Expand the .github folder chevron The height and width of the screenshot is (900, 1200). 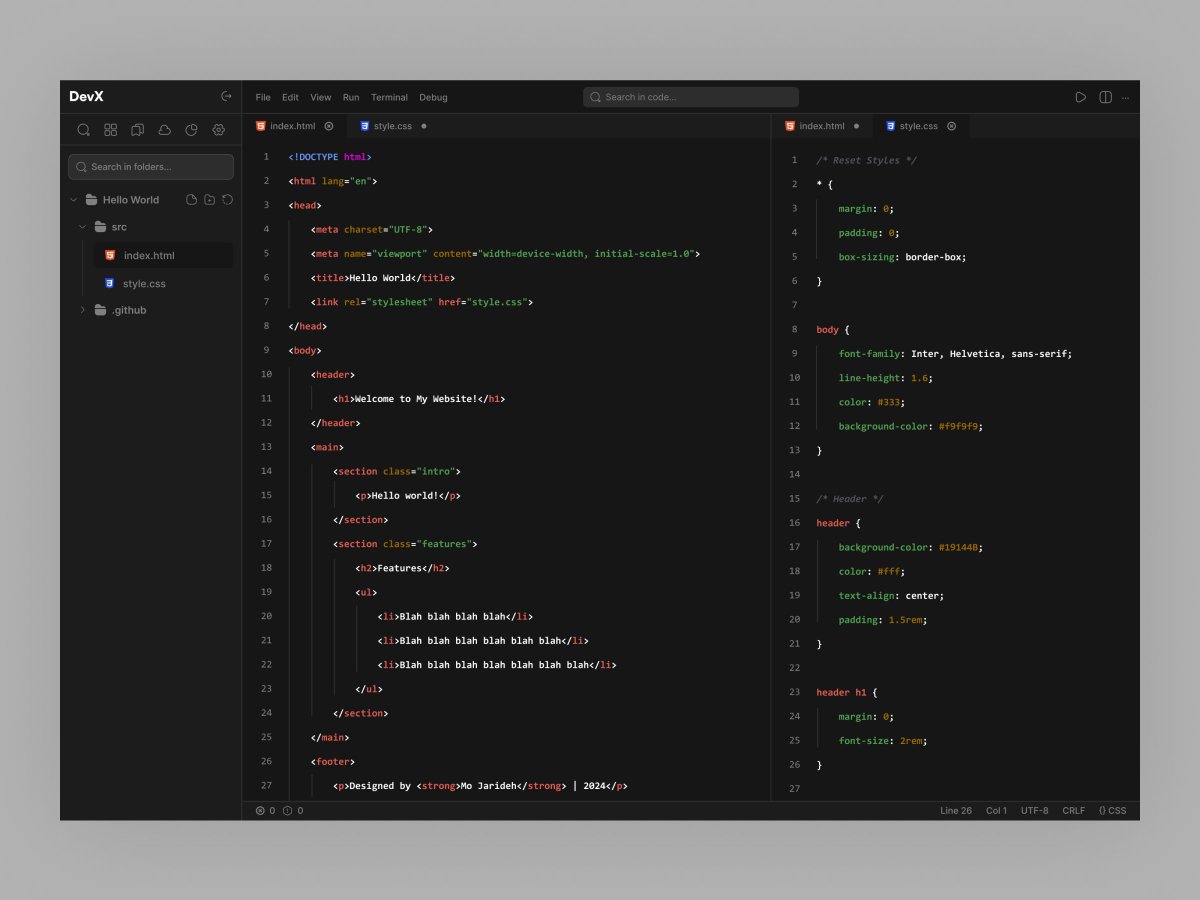83,310
